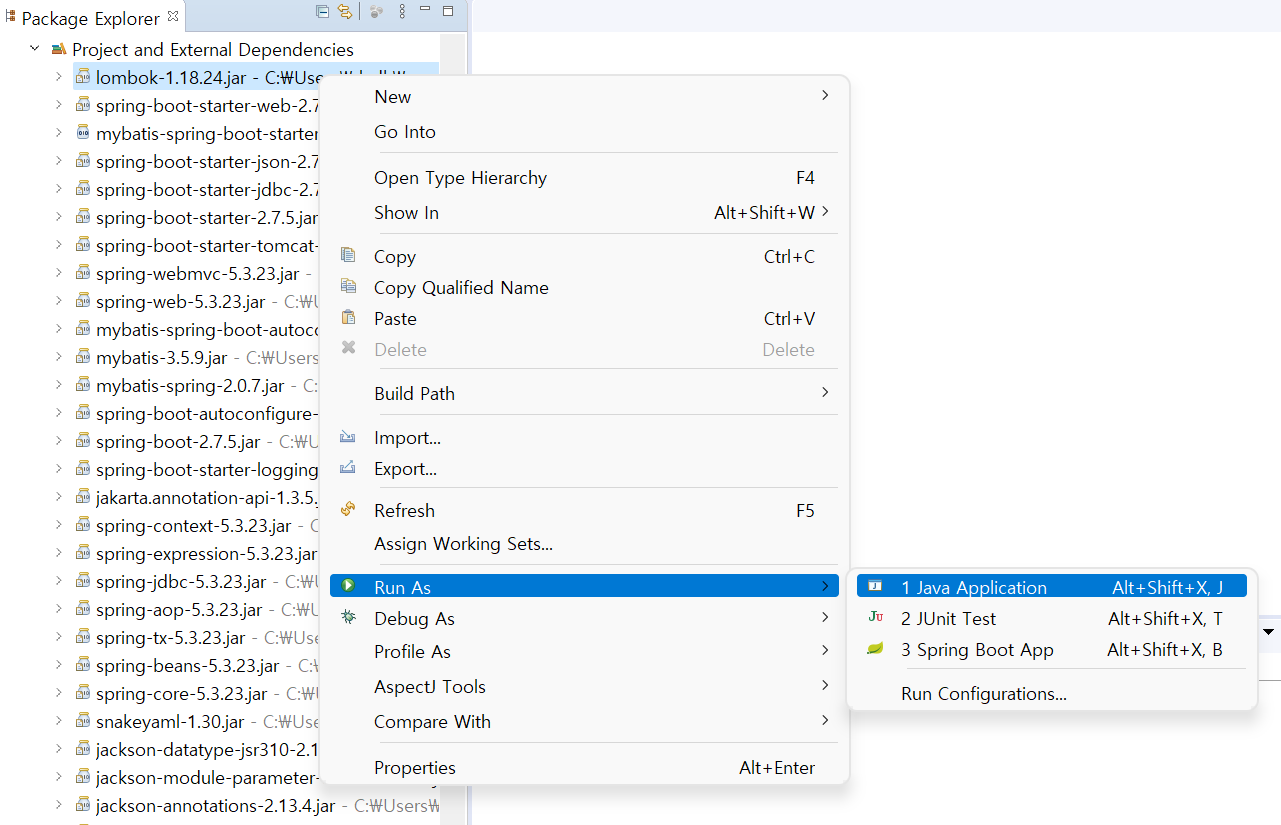This screenshot has height=825, width=1281.
Task: Close the Package Explorer tab
Action: point(174,16)
